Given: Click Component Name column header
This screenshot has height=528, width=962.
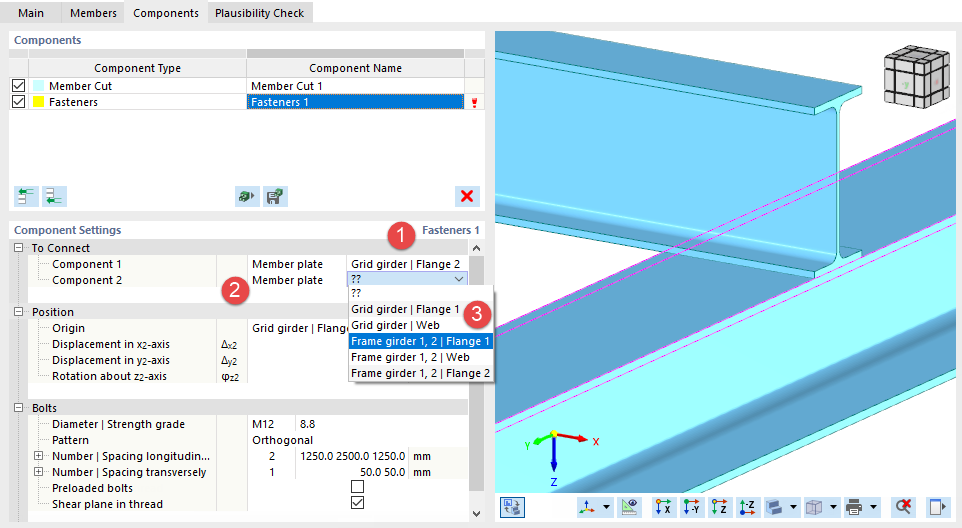Looking at the screenshot, I should click(x=355, y=68).
